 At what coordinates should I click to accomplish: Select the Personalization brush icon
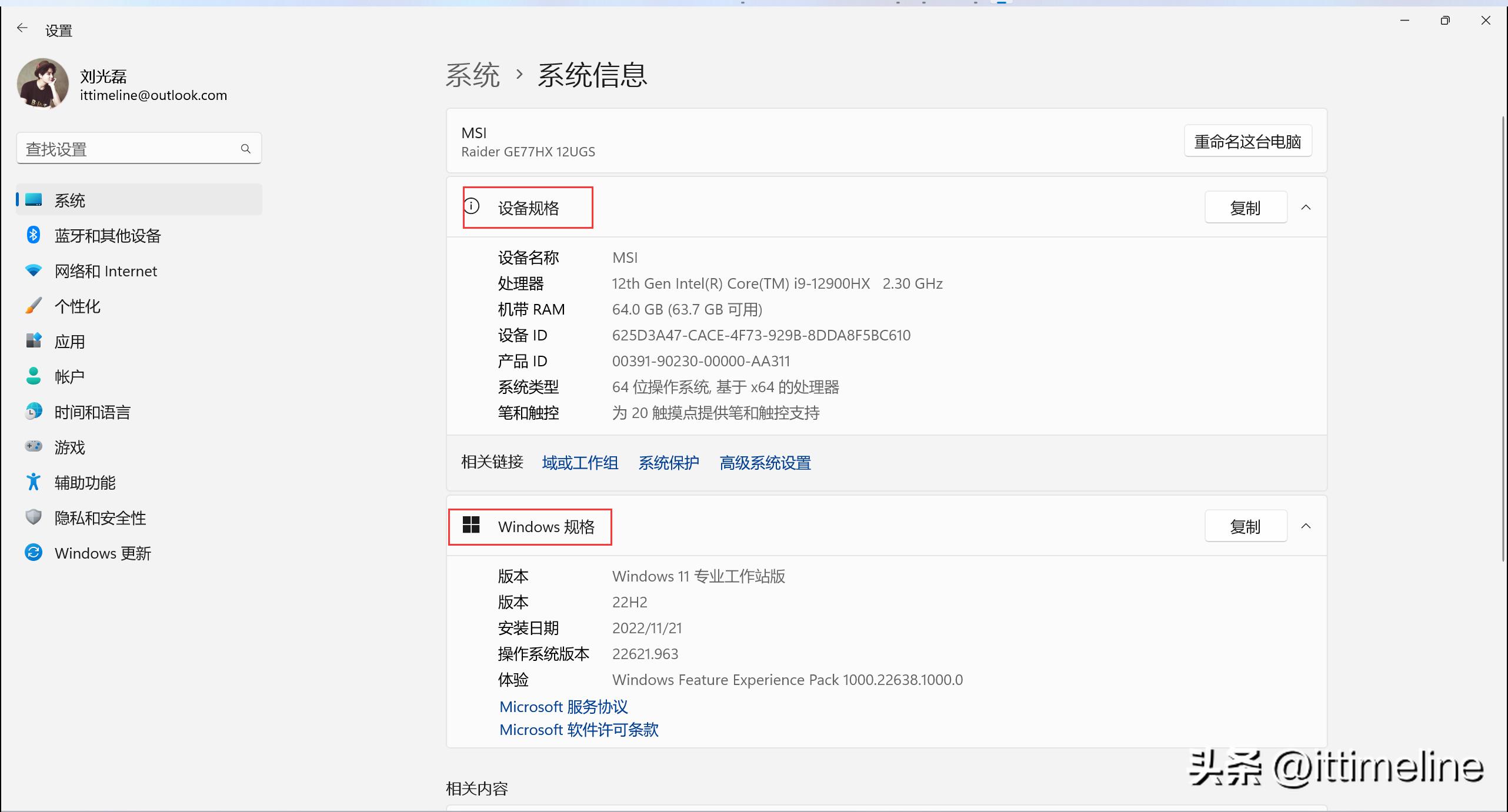pos(34,306)
